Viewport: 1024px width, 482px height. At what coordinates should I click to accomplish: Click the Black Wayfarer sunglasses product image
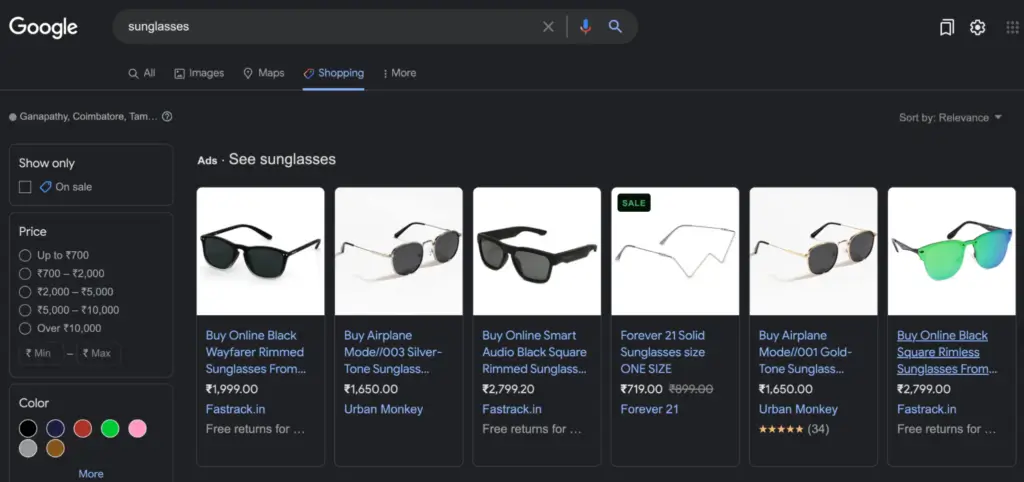point(261,251)
